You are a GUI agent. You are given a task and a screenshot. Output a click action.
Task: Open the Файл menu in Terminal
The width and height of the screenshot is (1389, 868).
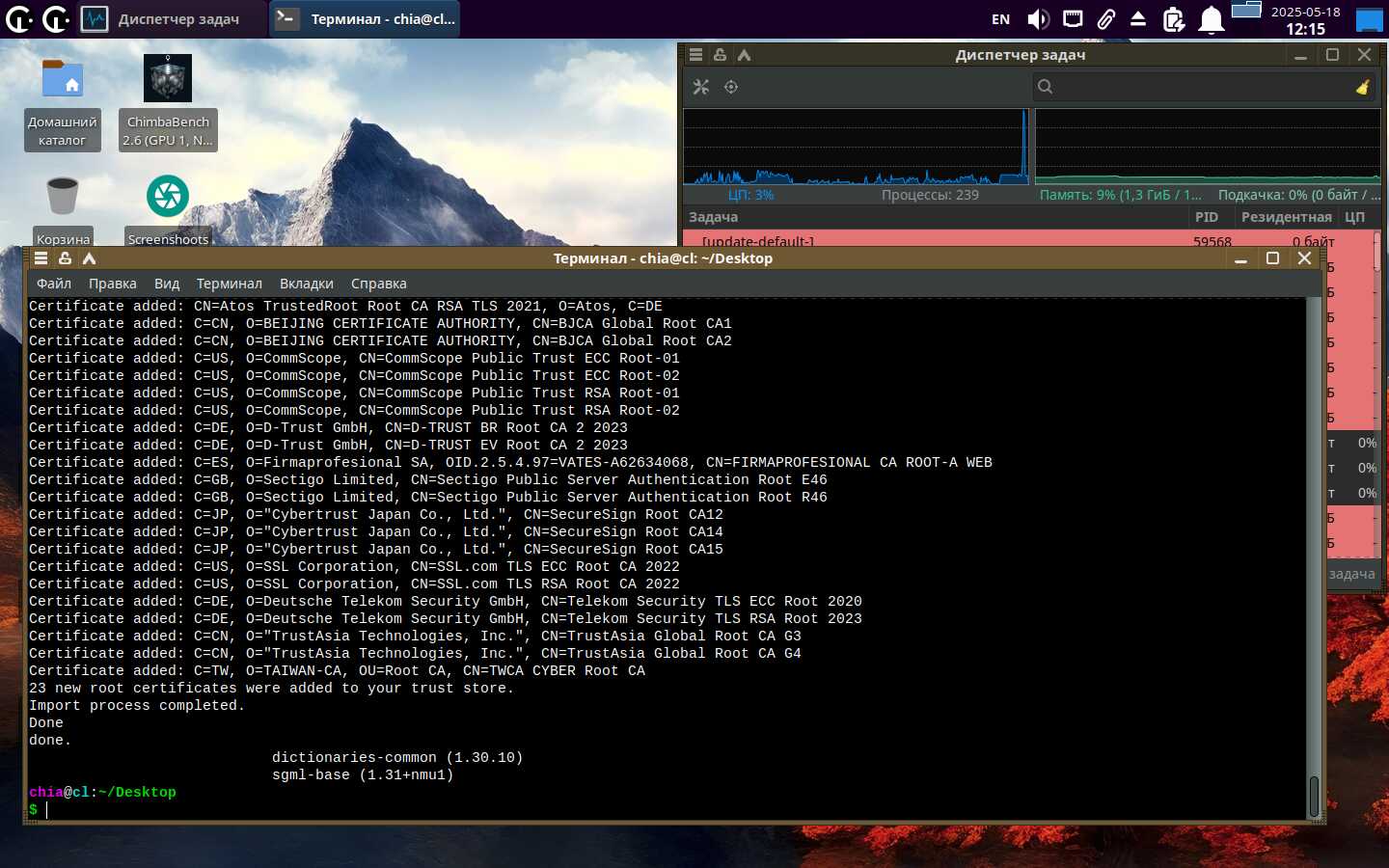(x=54, y=284)
